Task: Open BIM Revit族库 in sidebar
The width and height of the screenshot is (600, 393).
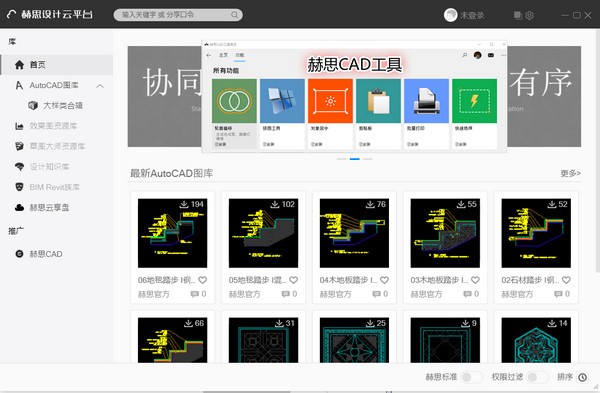Action: tap(54, 187)
